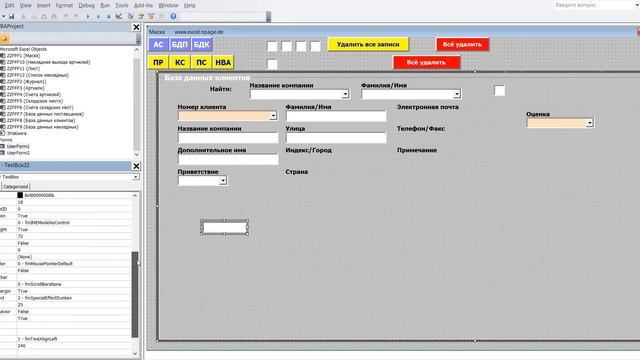Select the ZZFFF1 (Маска) sheet in project tree

(x=23, y=56)
